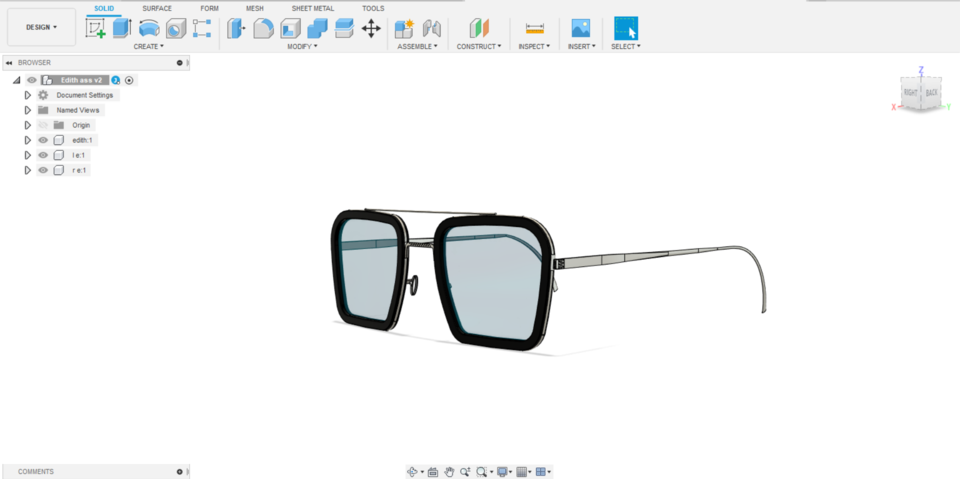Screen dimensions: 960x479
Task: Show the hidden Origin folder
Action: [x=43, y=125]
